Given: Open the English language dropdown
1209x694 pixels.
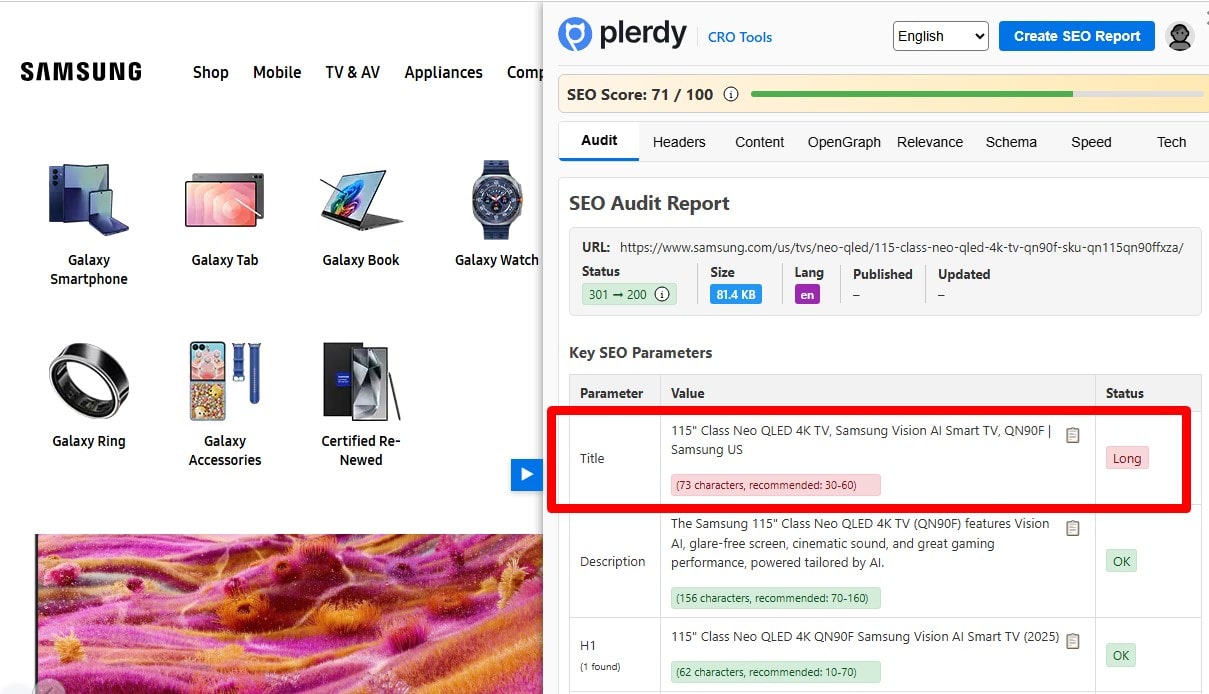Looking at the screenshot, I should pos(939,35).
